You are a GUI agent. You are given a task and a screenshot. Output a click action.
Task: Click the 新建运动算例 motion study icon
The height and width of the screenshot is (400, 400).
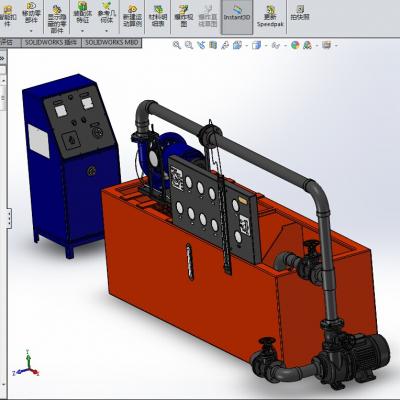pos(132,16)
